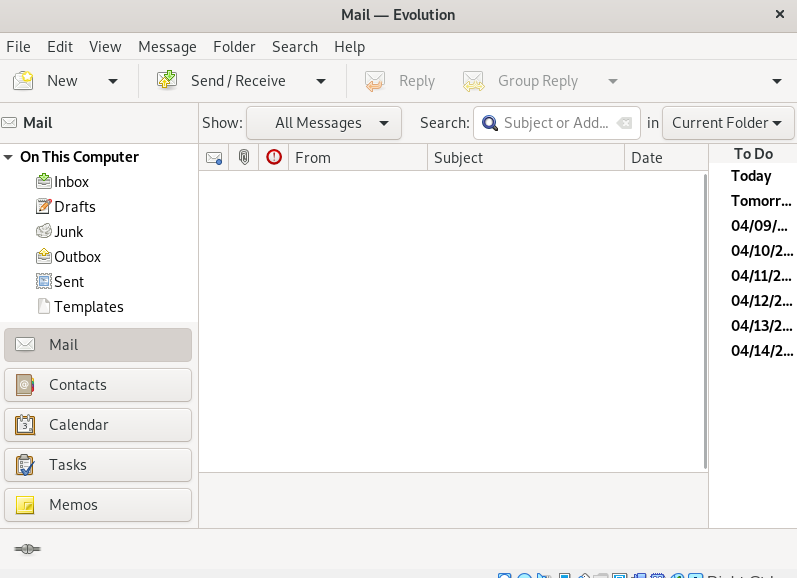Viewport: 797px width, 578px height.
Task: Collapse the On This Computer tree
Action: click(x=9, y=157)
